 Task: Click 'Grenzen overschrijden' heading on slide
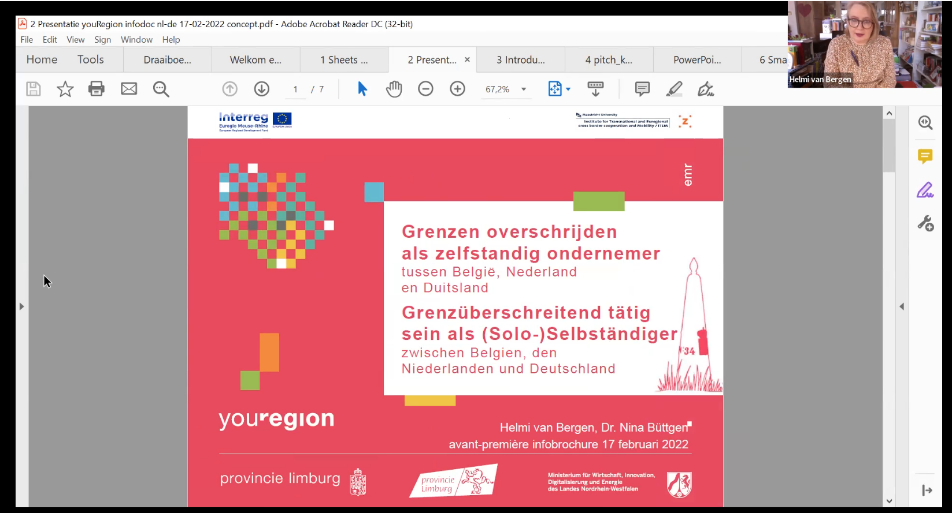pos(509,232)
